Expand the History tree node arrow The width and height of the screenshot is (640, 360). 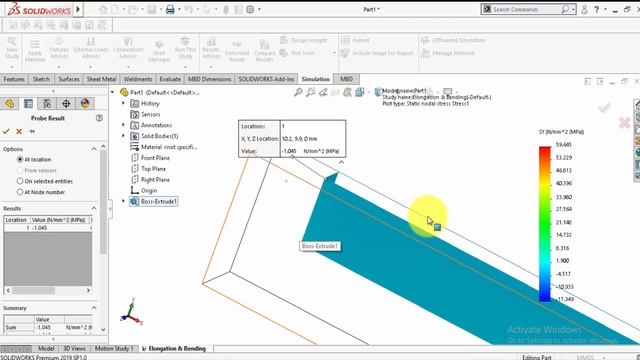coord(123,103)
